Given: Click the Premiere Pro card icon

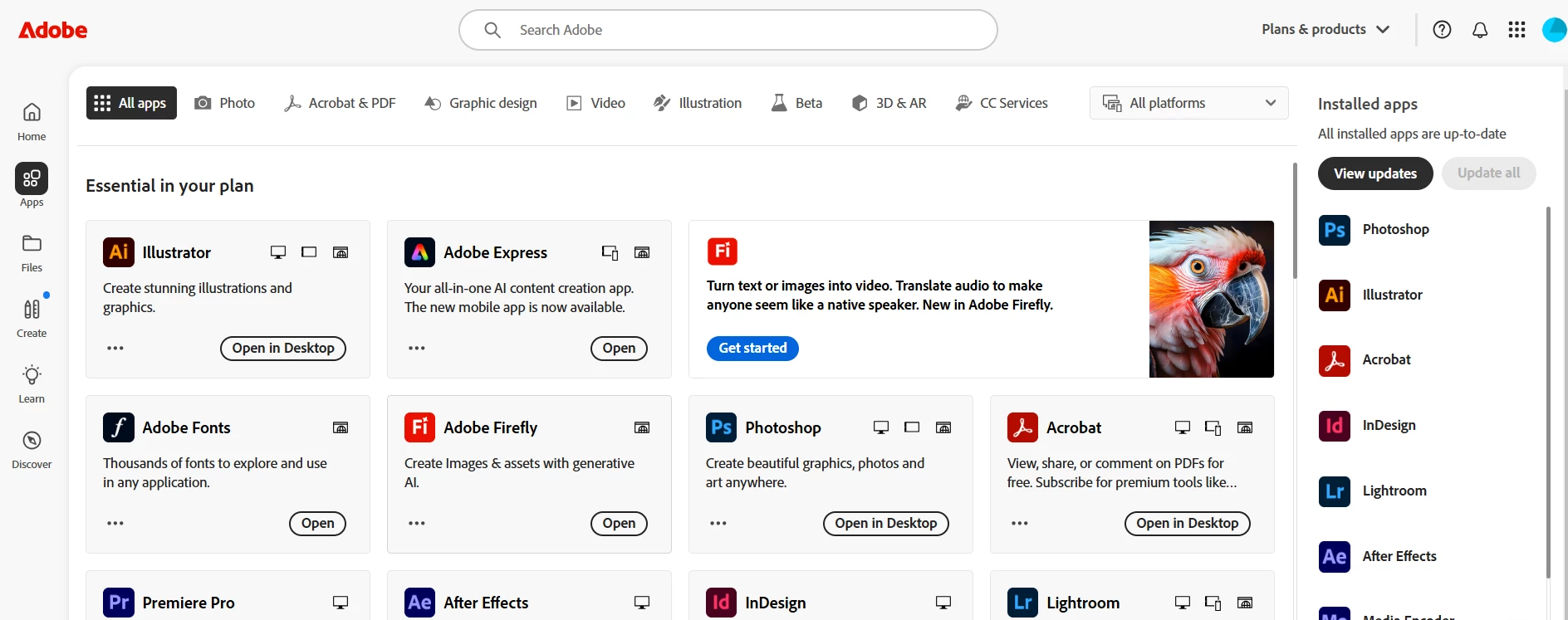Looking at the screenshot, I should pos(119,603).
